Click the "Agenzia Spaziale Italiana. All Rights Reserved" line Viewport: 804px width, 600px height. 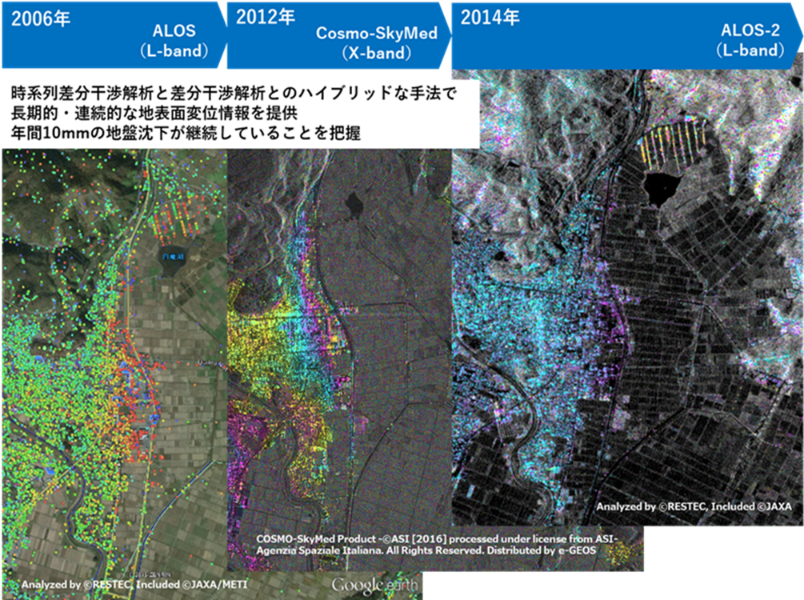[x=426, y=550]
